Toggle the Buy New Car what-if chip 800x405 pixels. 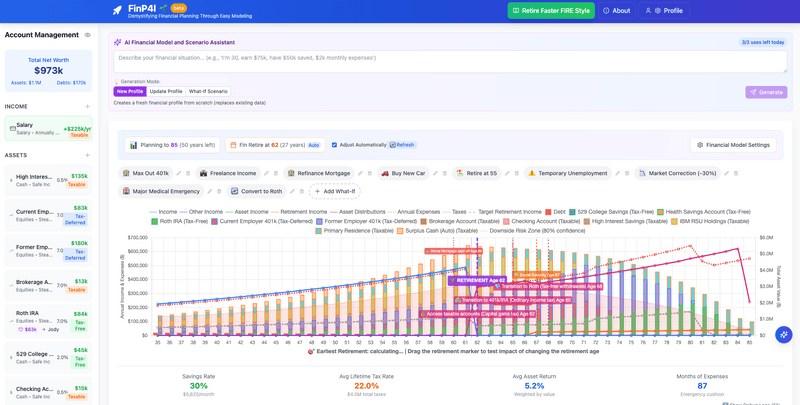pyautogui.click(x=403, y=173)
